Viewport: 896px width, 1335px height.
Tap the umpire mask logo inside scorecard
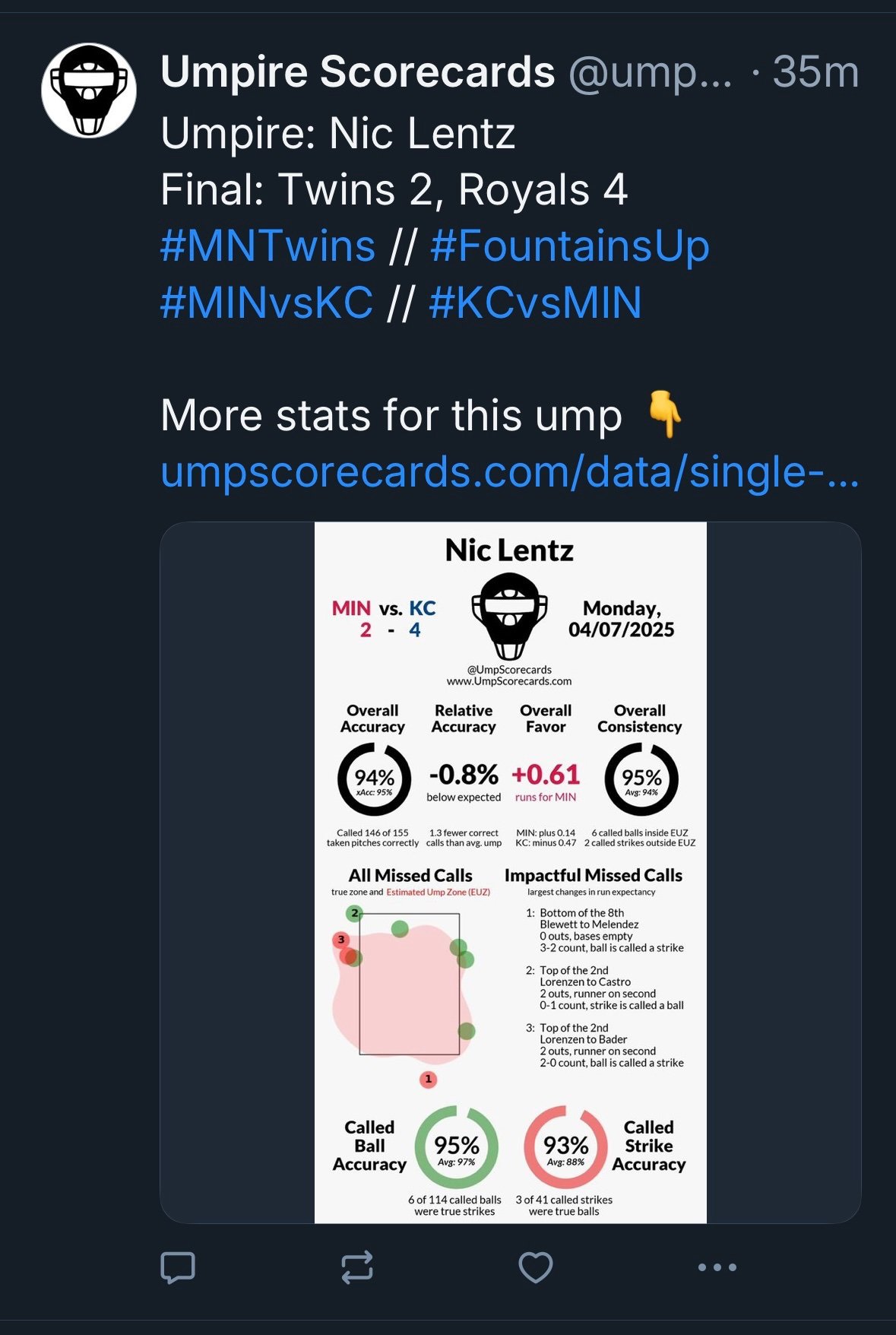(x=509, y=617)
